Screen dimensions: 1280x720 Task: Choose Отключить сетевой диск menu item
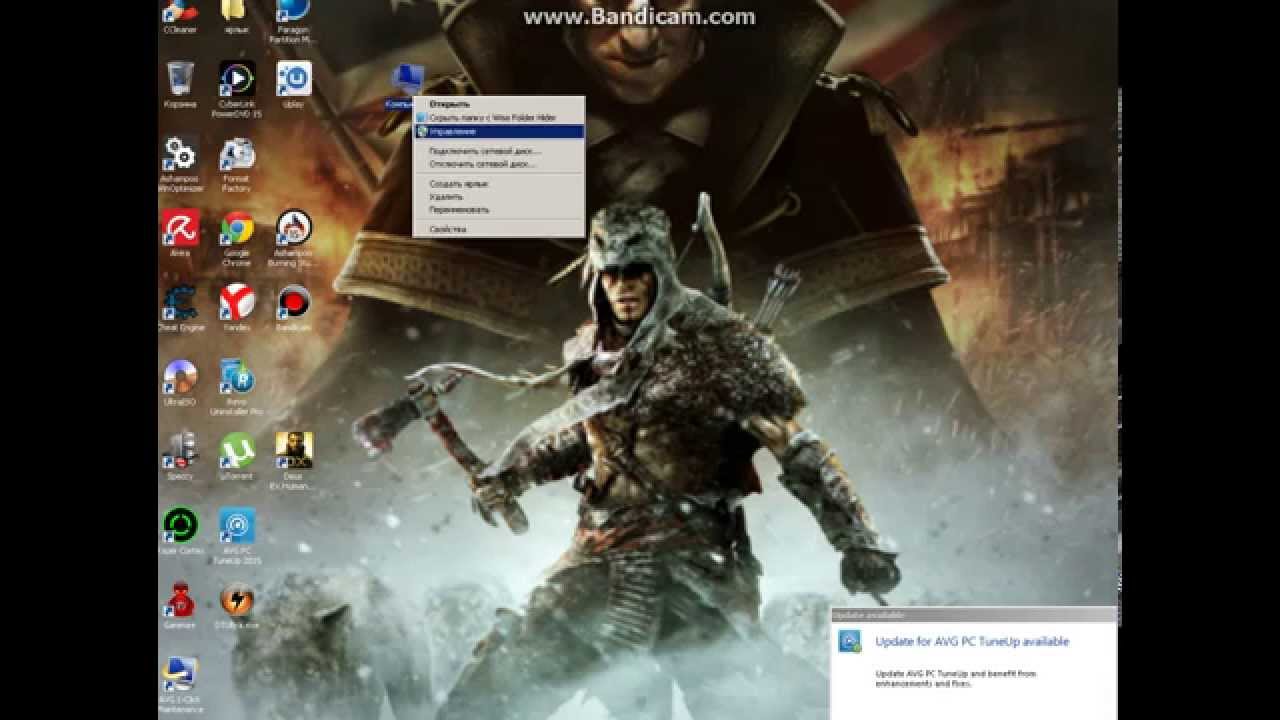pos(499,163)
